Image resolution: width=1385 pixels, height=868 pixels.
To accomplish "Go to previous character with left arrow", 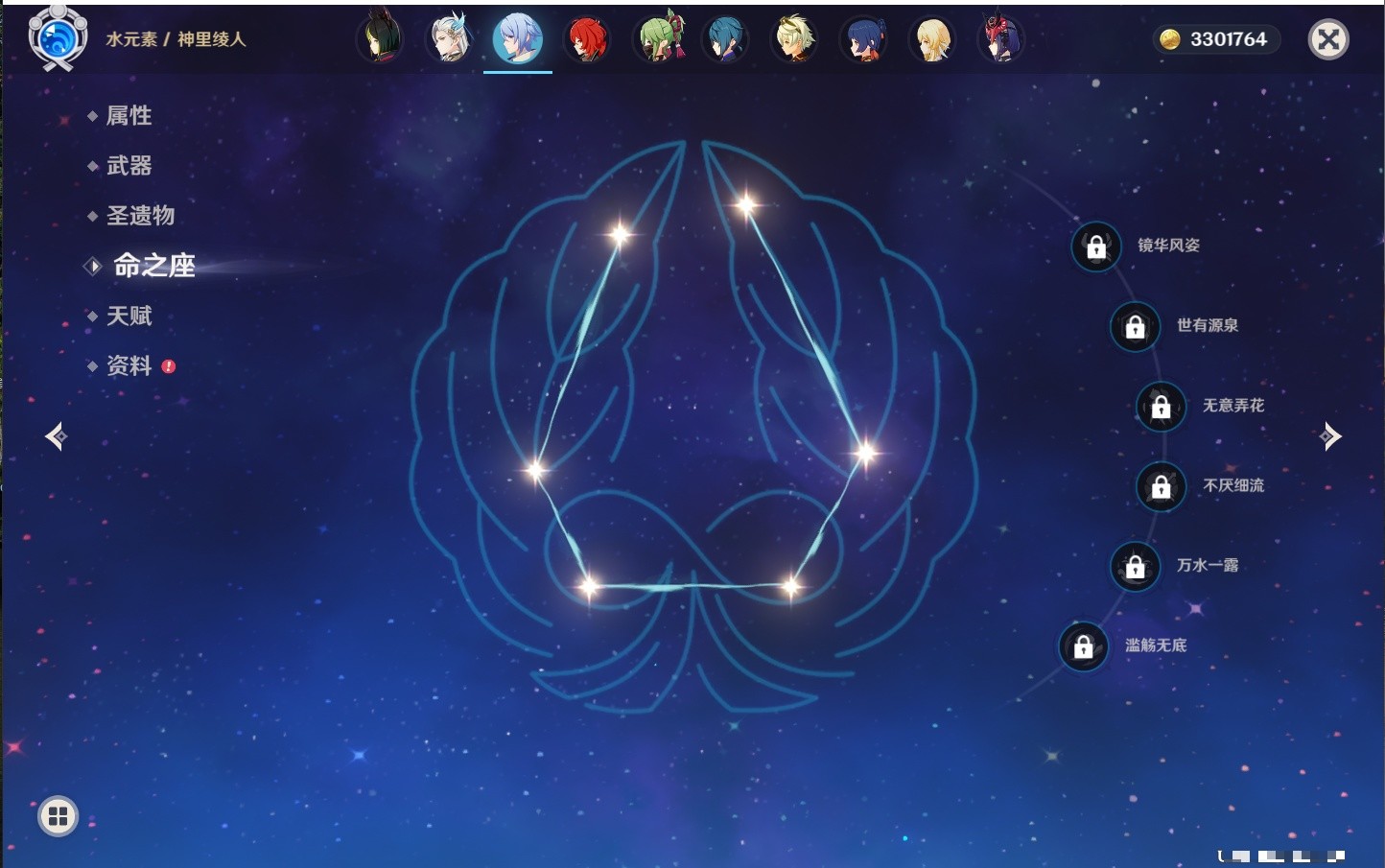I will (x=56, y=436).
